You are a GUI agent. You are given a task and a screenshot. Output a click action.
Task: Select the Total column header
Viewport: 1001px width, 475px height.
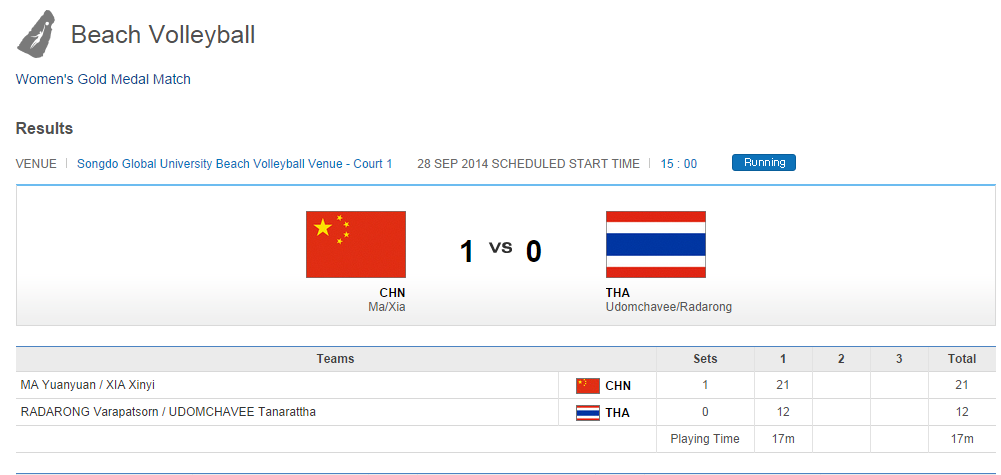tap(962, 359)
